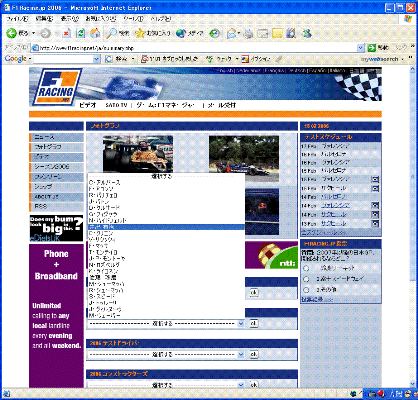Open SATO TV in the top navigation
Screen dimensions: 418x400
tap(116, 105)
